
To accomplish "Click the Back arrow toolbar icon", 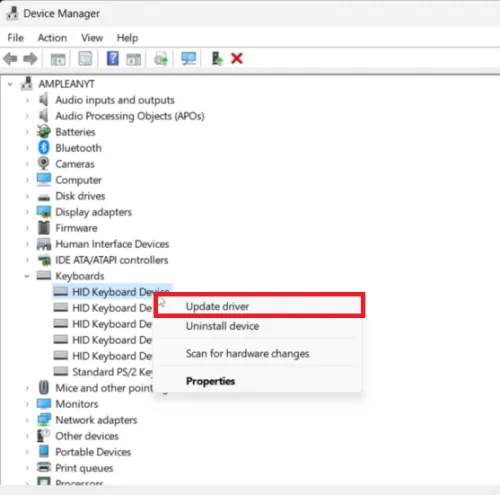I will pyautogui.click(x=10, y=59).
